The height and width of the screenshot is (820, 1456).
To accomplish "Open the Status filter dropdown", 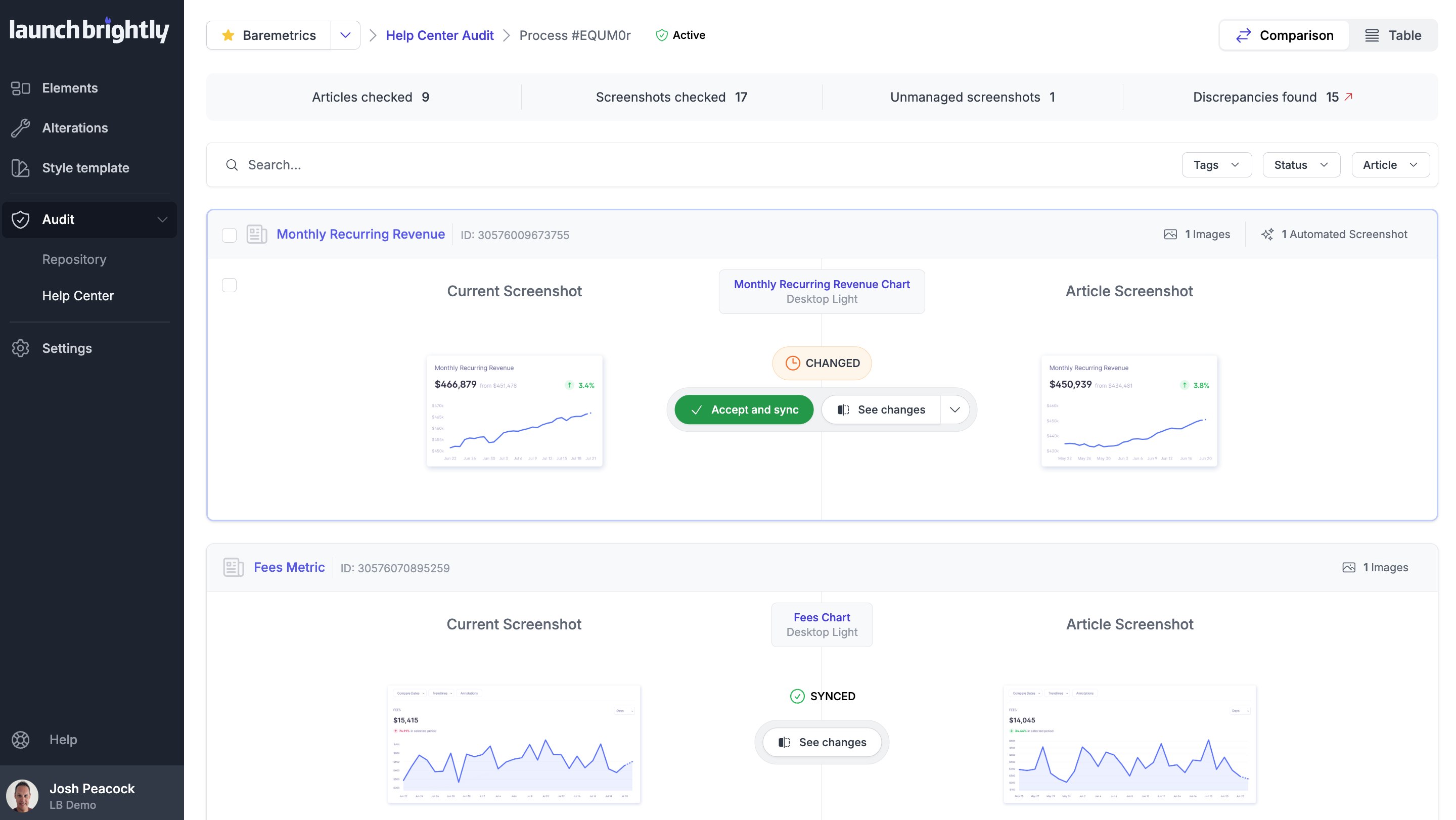I will [1301, 165].
